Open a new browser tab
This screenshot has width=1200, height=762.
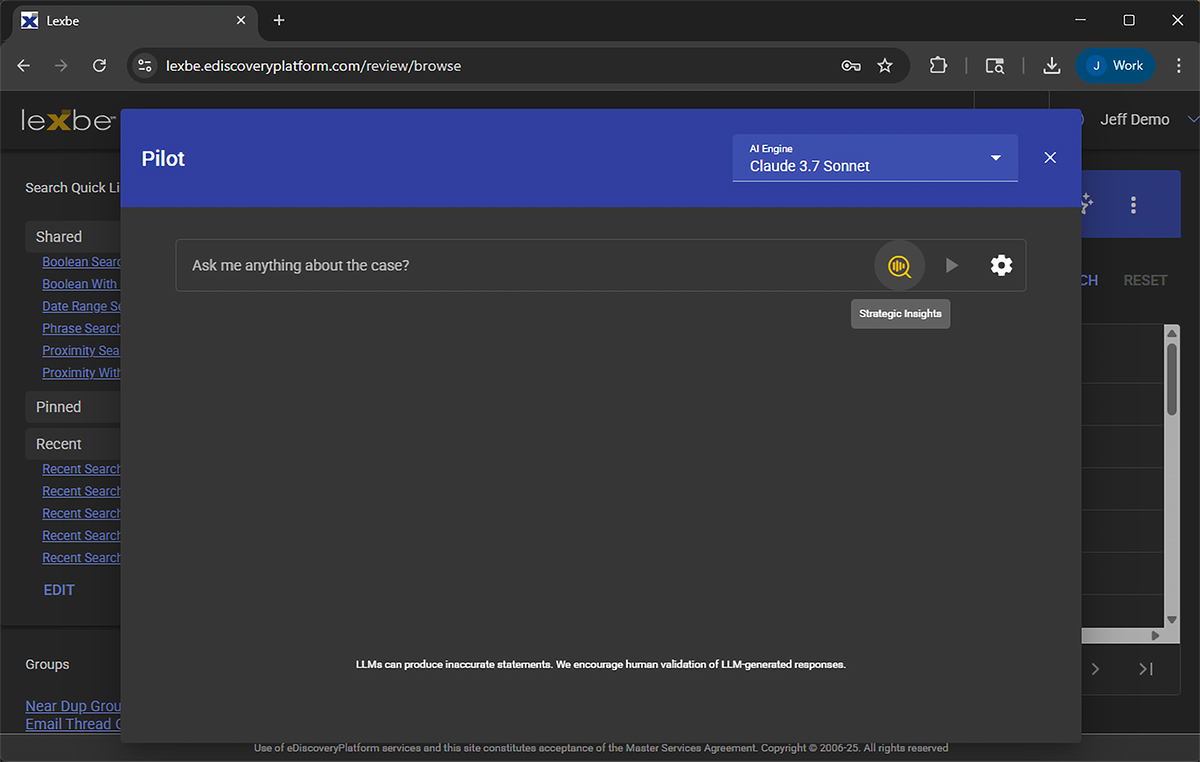pyautogui.click(x=279, y=20)
